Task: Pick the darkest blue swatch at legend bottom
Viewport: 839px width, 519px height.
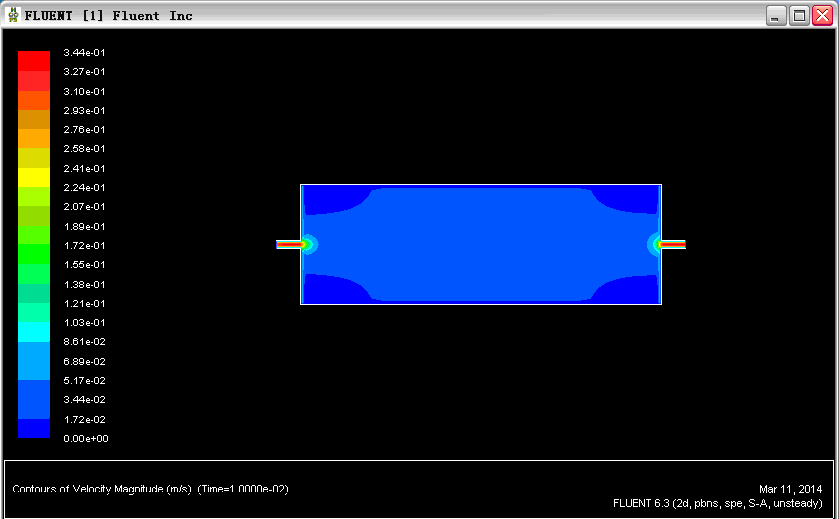Action: [x=33, y=428]
